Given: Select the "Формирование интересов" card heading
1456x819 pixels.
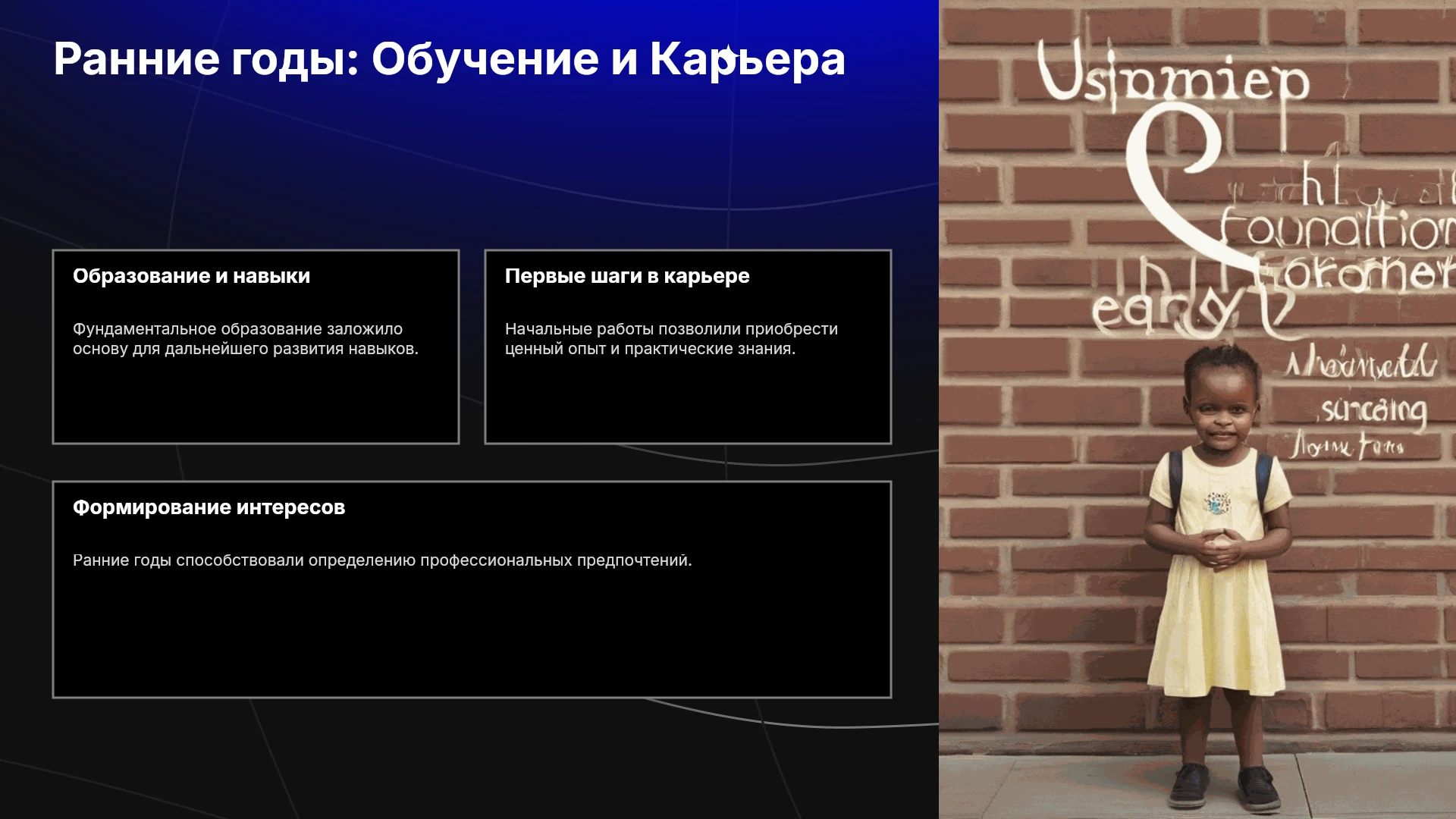Looking at the screenshot, I should [x=209, y=507].
